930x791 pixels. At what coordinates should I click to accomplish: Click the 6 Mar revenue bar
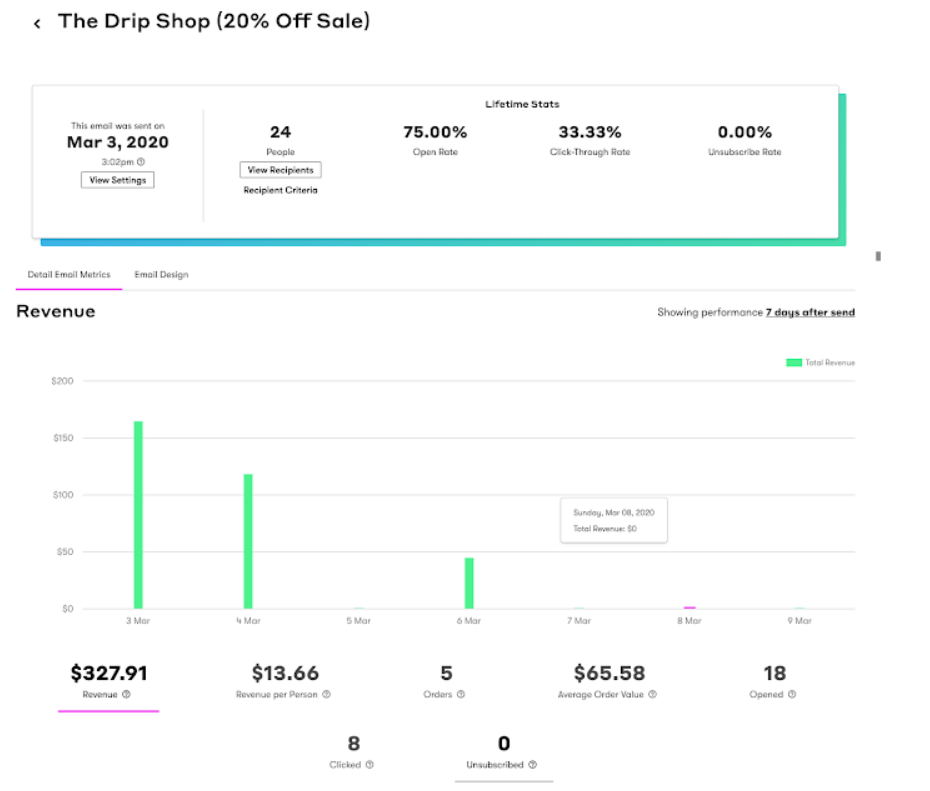[469, 583]
